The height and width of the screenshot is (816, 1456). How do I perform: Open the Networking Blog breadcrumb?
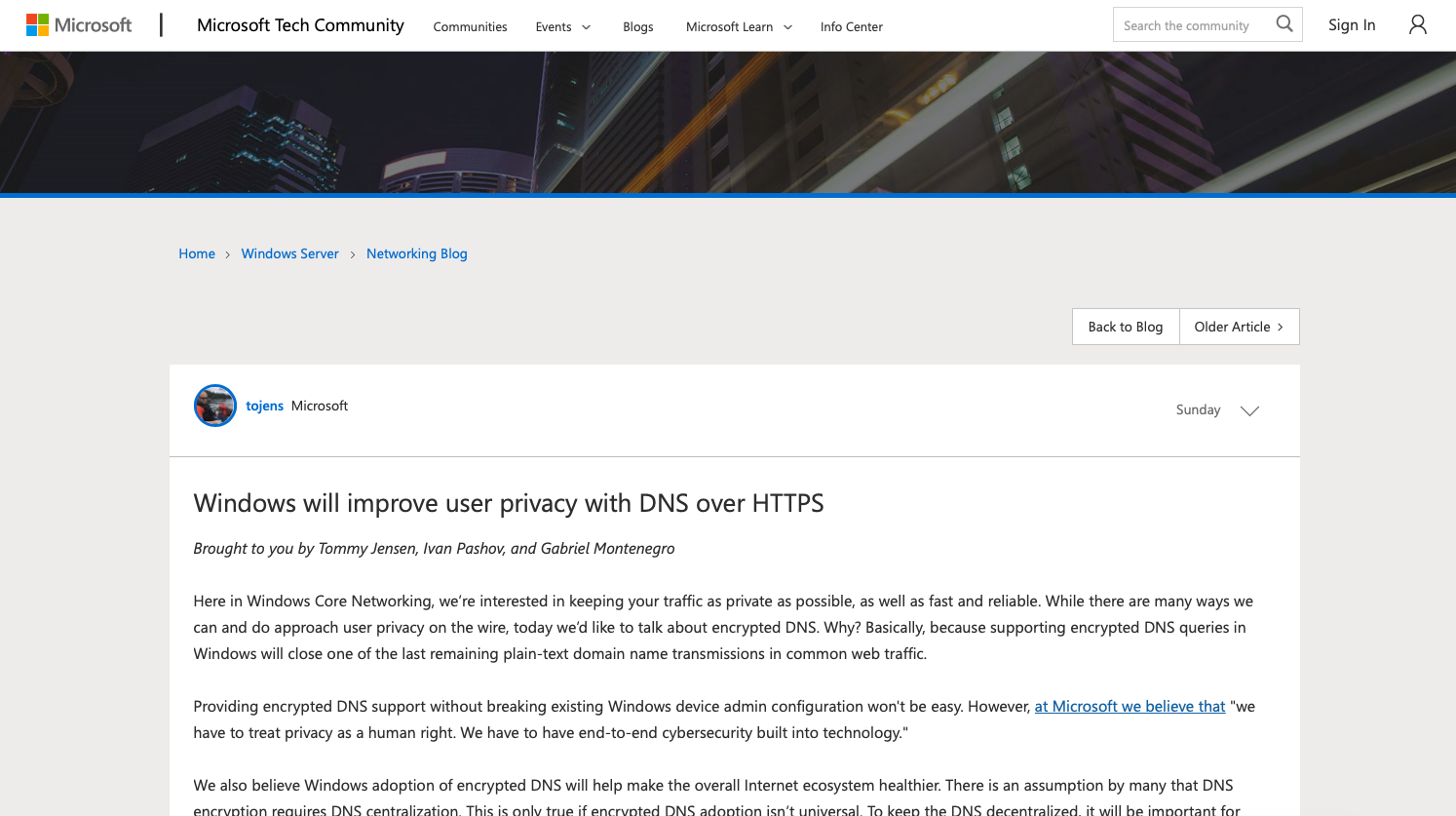[x=416, y=253]
